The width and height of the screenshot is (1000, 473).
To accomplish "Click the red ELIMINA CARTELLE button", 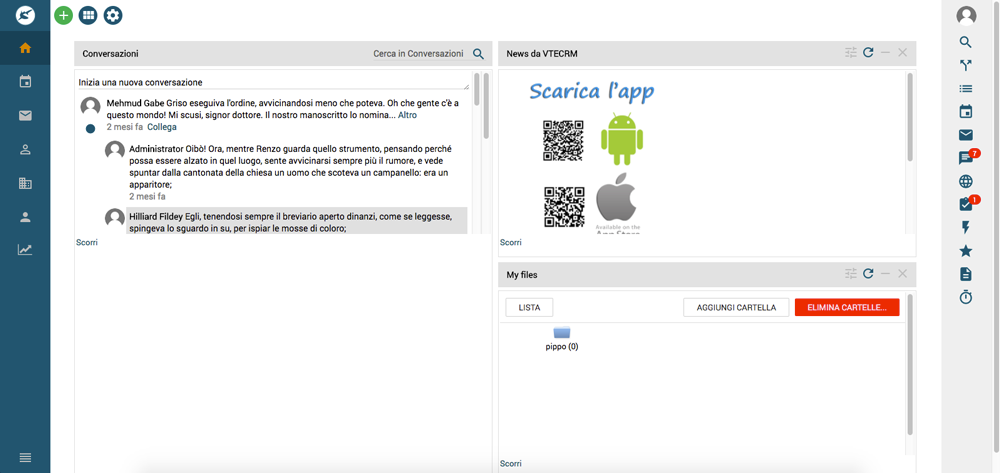I will [x=847, y=307].
